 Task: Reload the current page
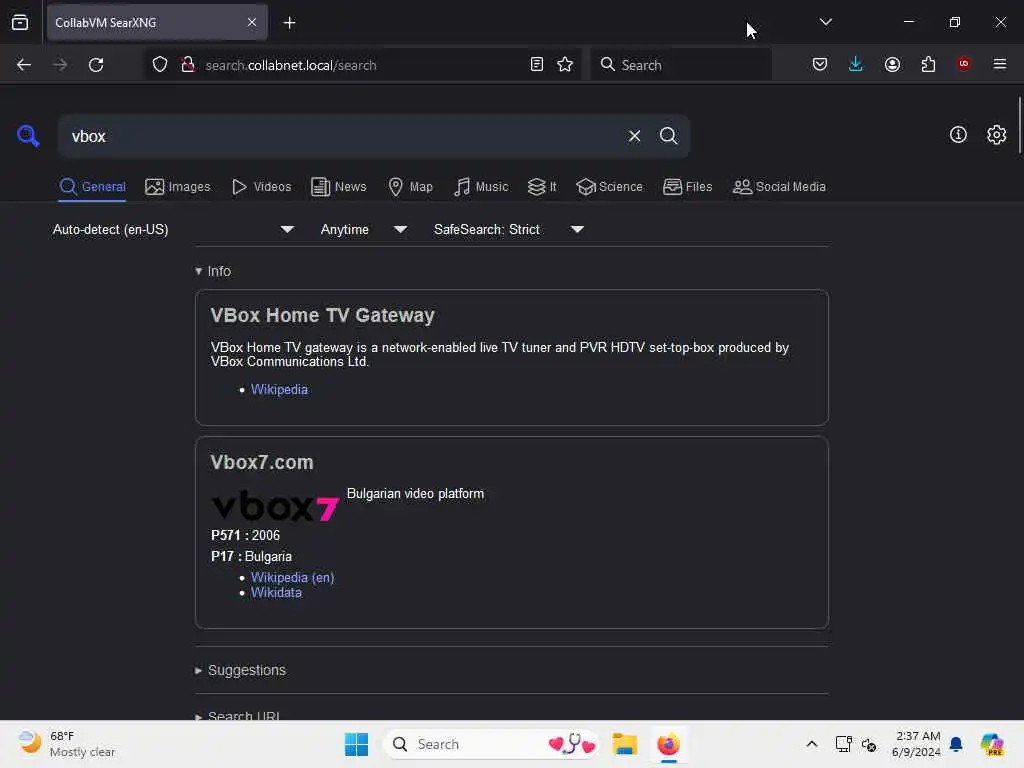tap(96, 65)
